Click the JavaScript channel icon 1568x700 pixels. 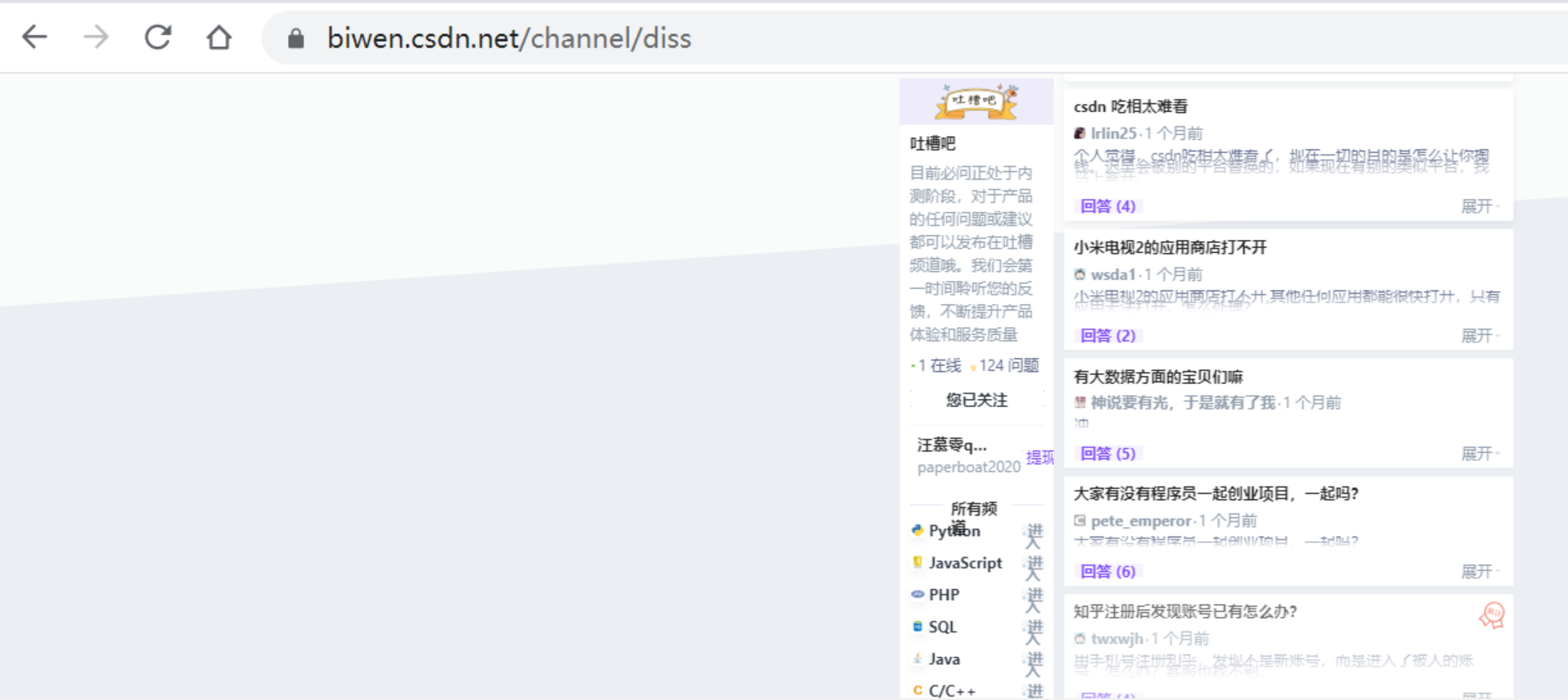tap(918, 562)
